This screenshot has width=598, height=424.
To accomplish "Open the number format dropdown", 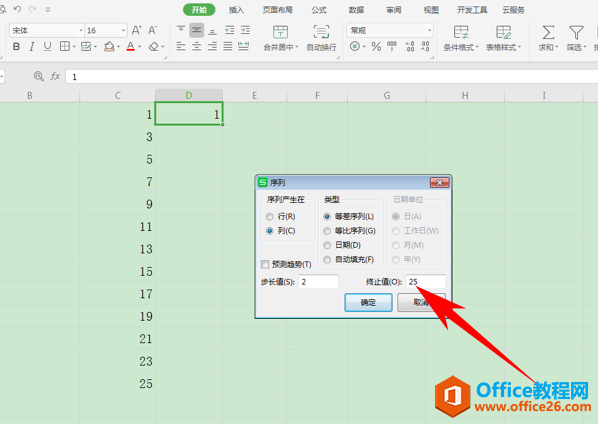I will pyautogui.click(x=429, y=30).
